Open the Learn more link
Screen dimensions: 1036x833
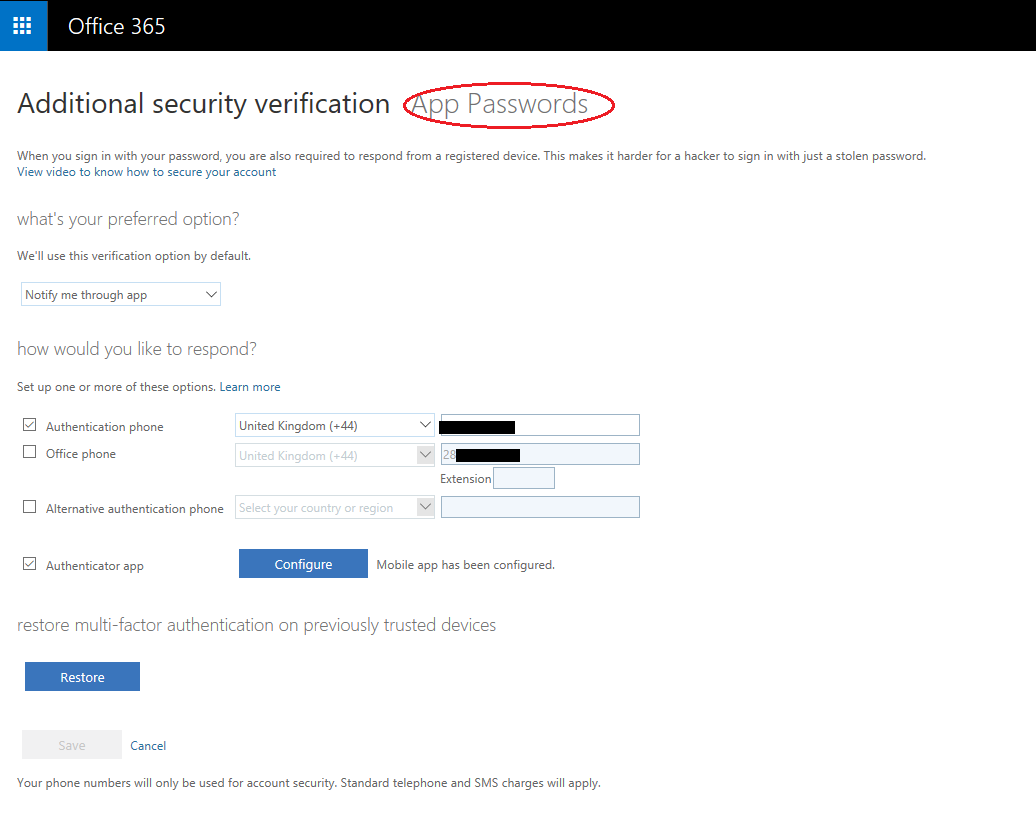click(250, 387)
